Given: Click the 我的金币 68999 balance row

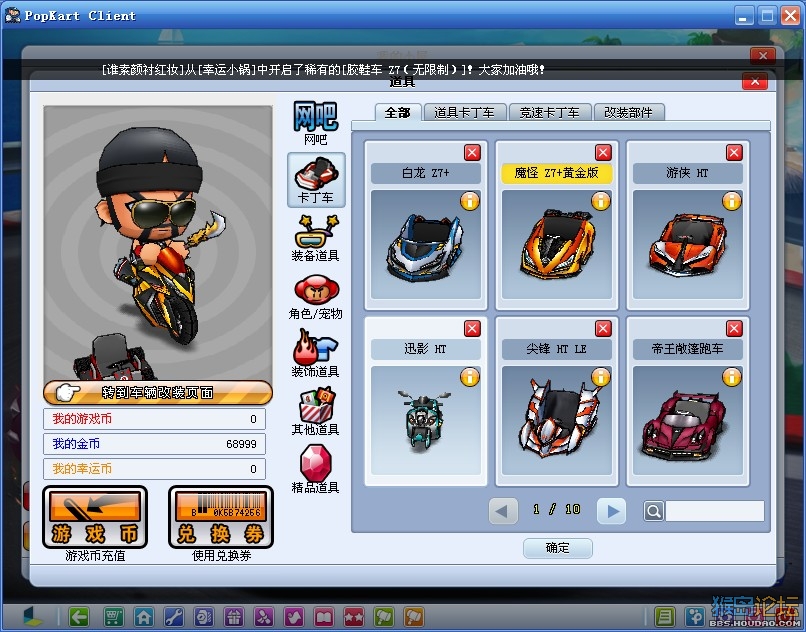Looking at the screenshot, I should click(x=154, y=444).
